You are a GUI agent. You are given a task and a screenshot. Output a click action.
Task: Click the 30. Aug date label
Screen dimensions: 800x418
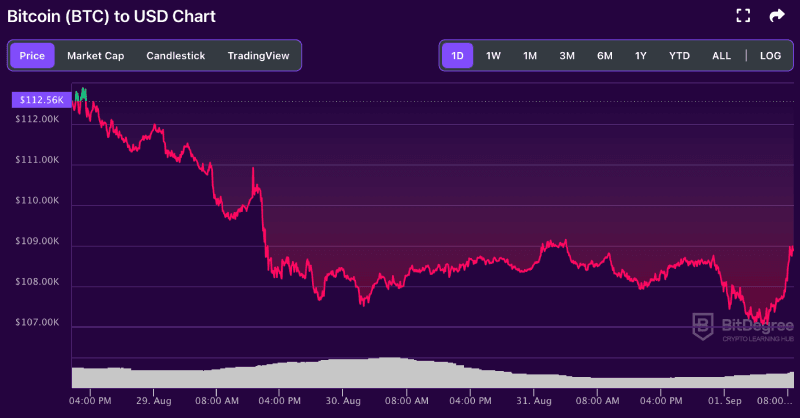343,401
